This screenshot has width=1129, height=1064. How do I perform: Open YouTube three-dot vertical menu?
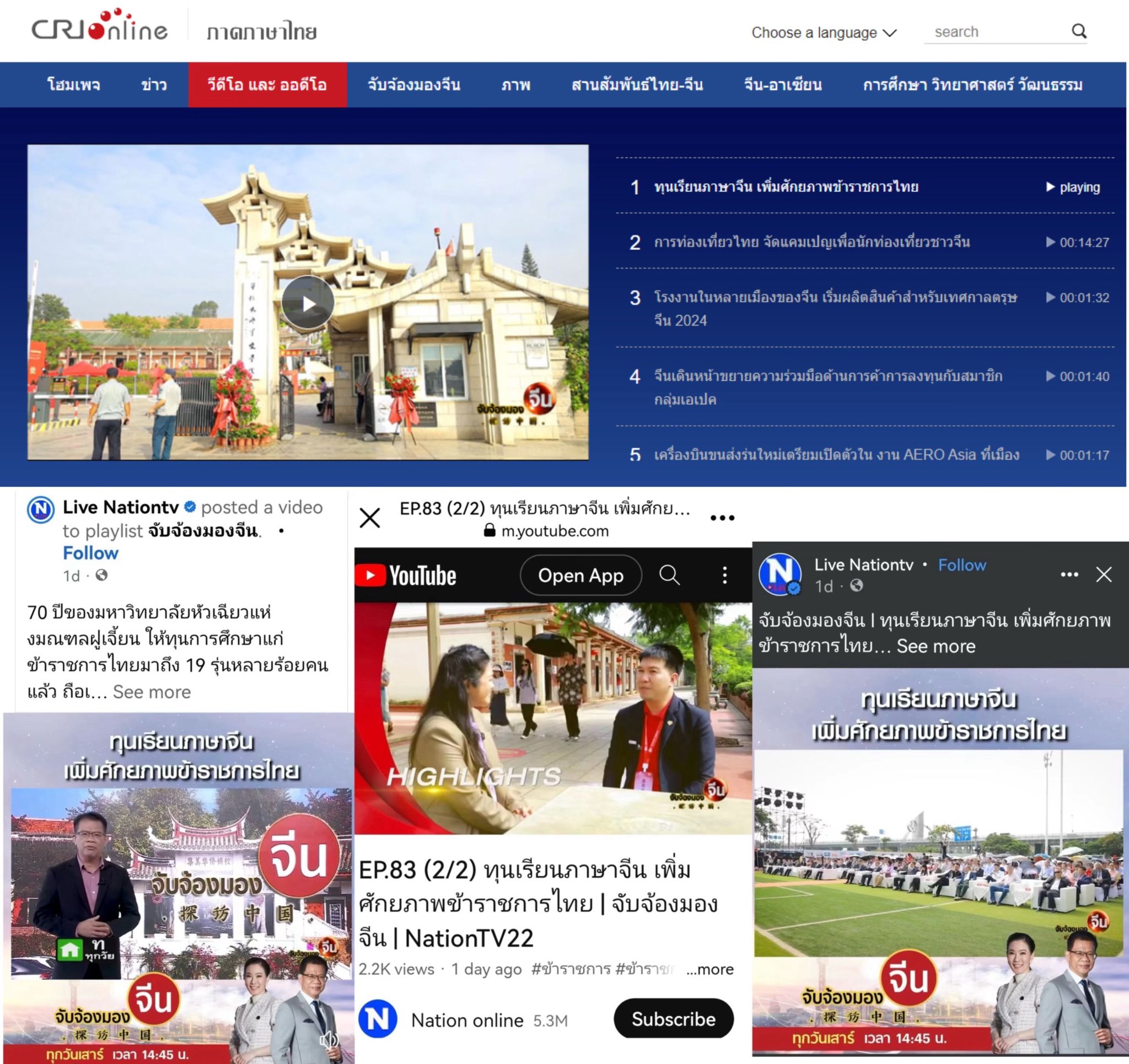724,575
